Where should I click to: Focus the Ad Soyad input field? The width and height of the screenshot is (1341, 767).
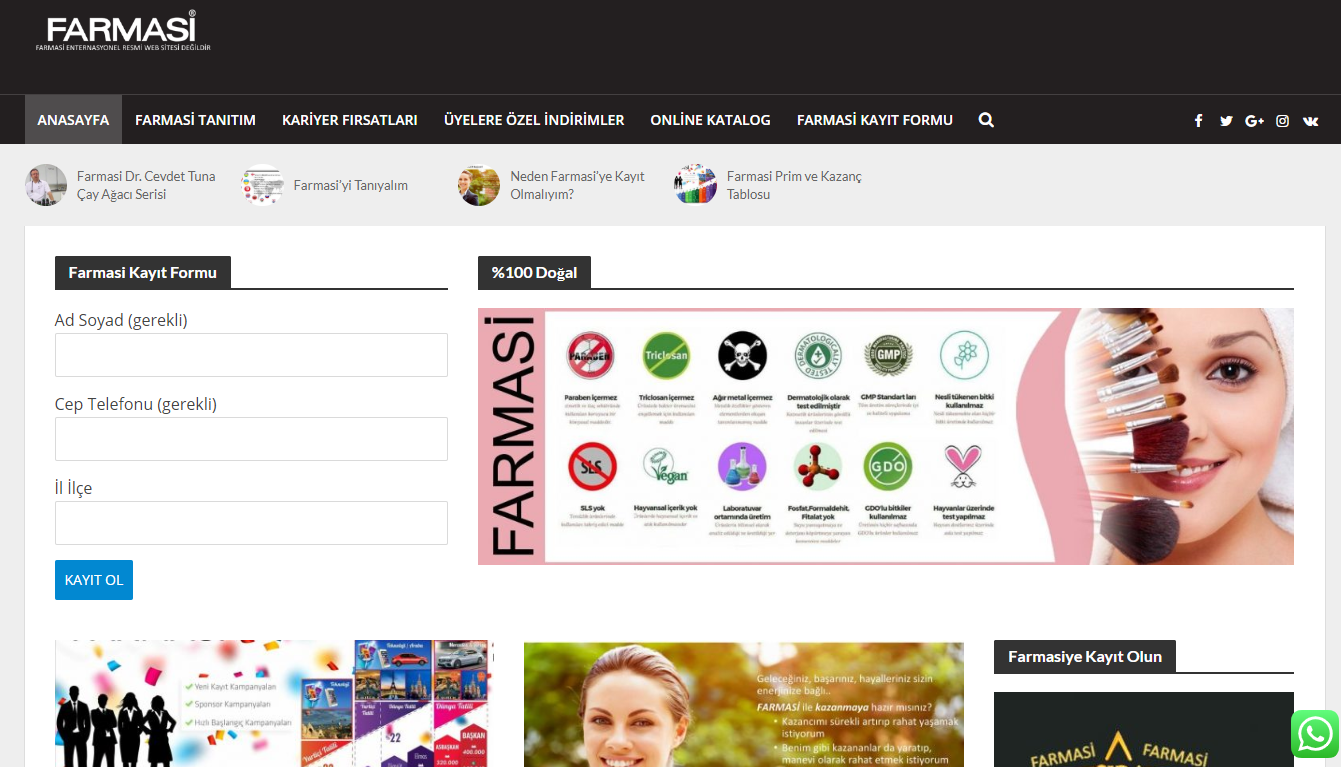pyautogui.click(x=251, y=355)
